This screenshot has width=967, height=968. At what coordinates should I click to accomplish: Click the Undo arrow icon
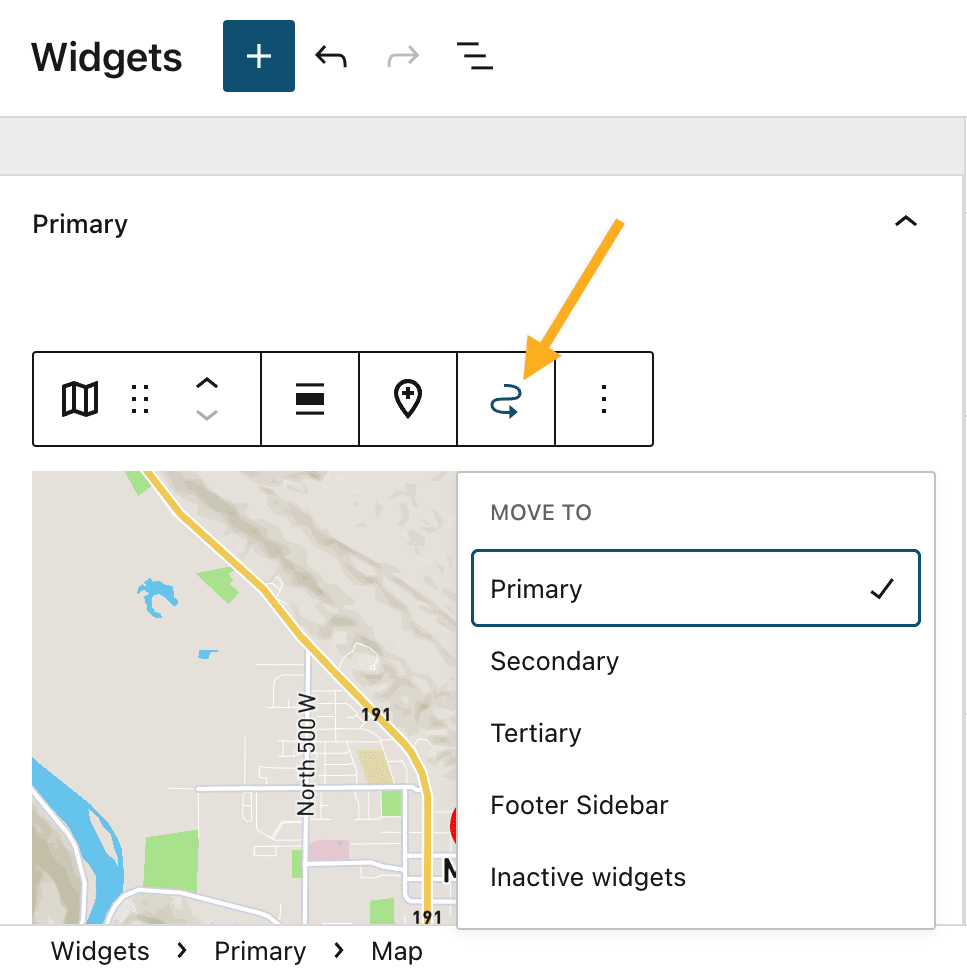331,56
